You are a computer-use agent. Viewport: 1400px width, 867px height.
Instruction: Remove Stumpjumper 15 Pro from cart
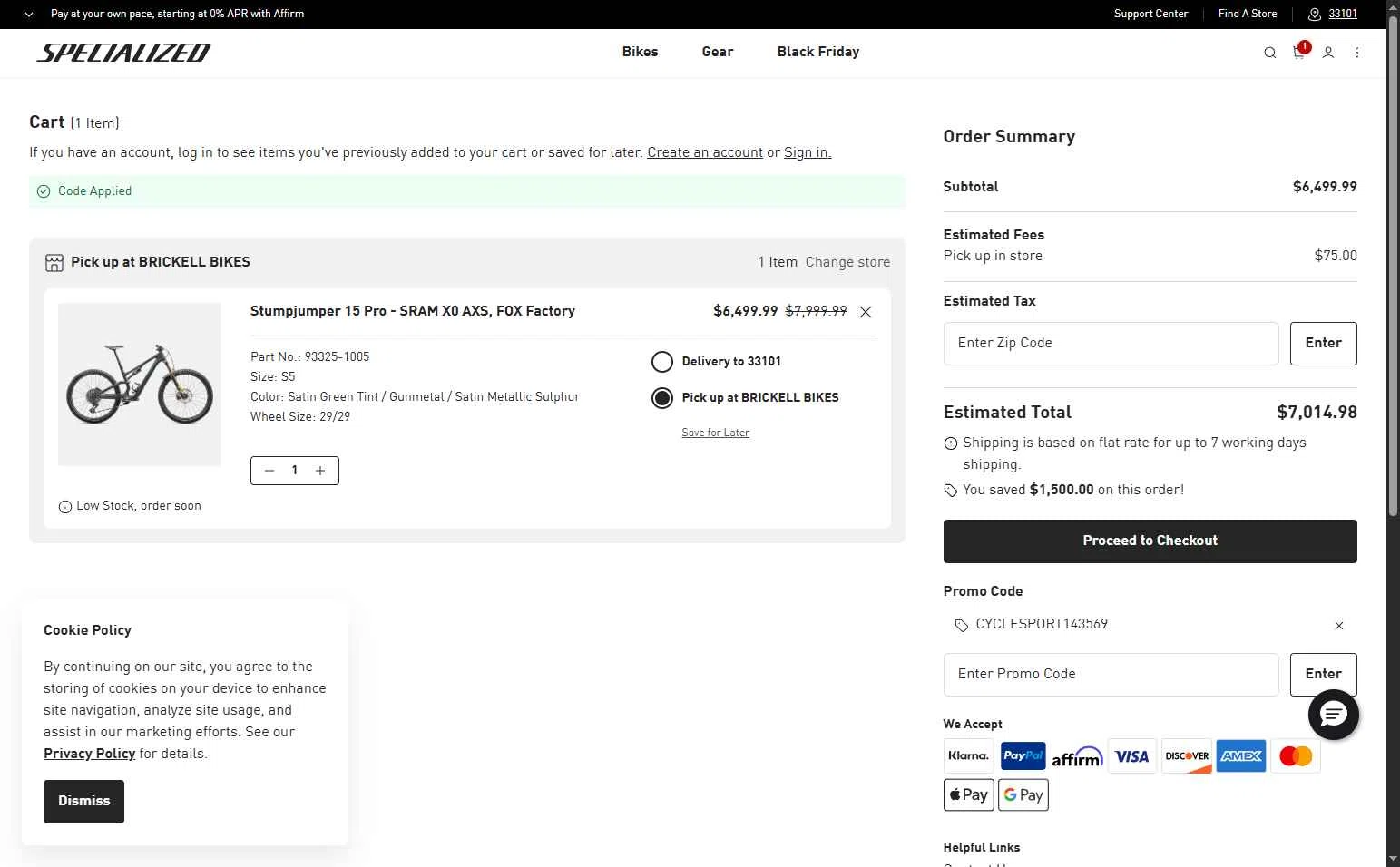click(x=866, y=312)
